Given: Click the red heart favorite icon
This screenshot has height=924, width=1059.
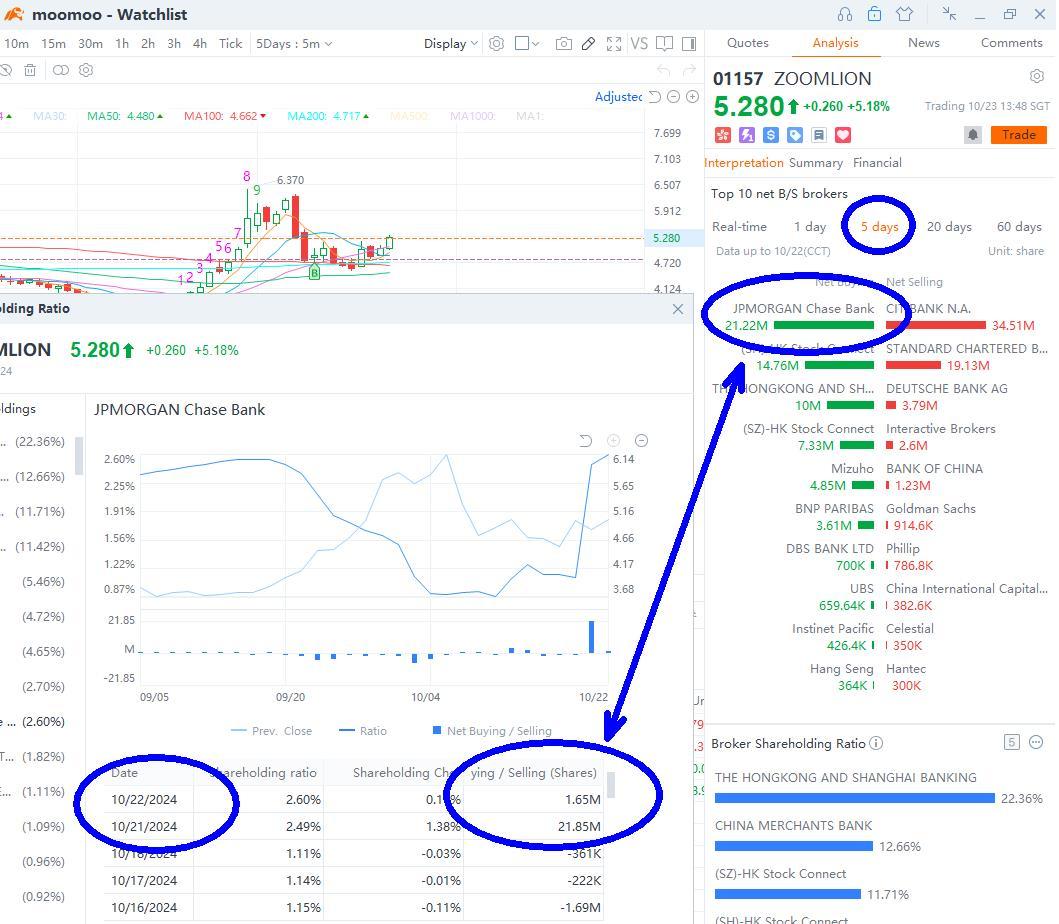Looking at the screenshot, I should pyautogui.click(x=843, y=135).
